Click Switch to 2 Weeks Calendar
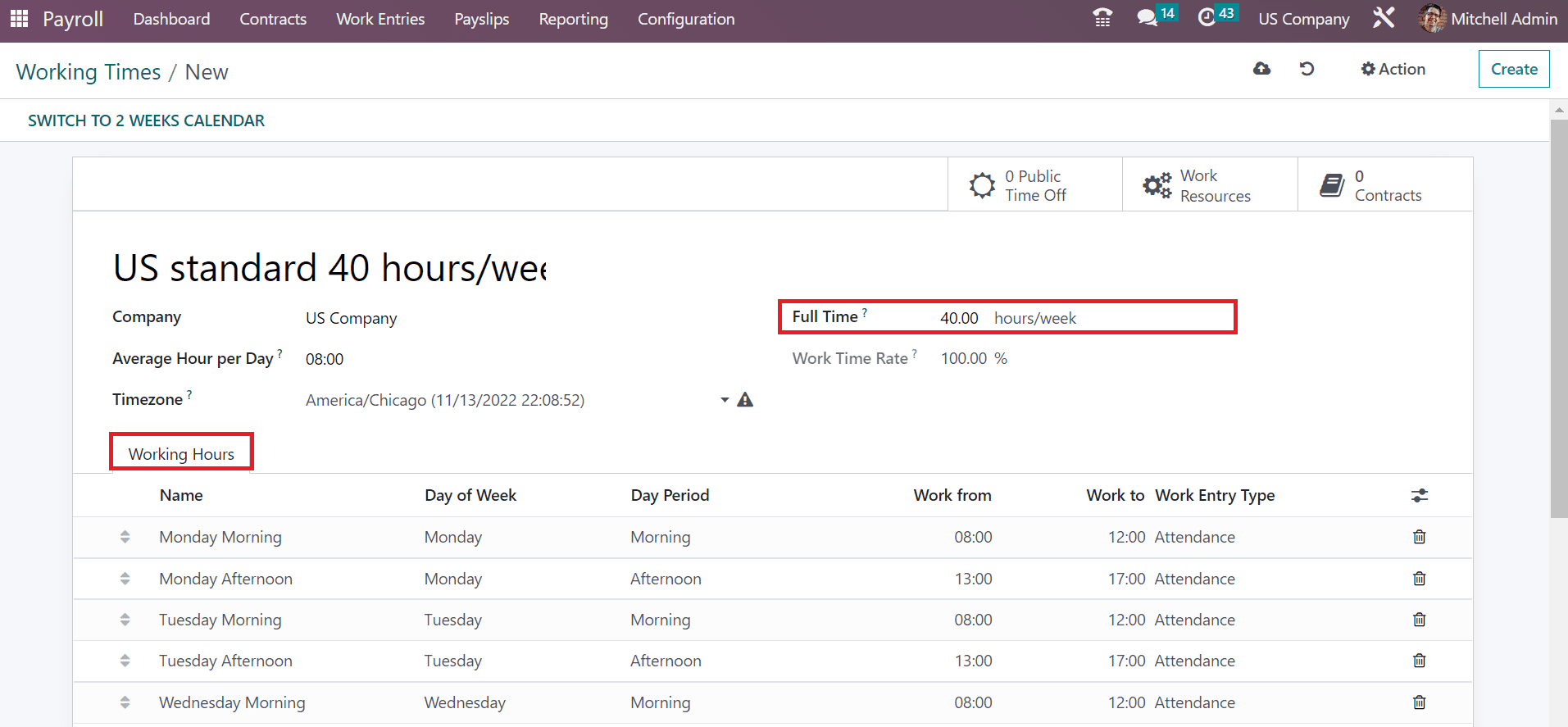Screen dimensions: 1568x727 (x=146, y=120)
